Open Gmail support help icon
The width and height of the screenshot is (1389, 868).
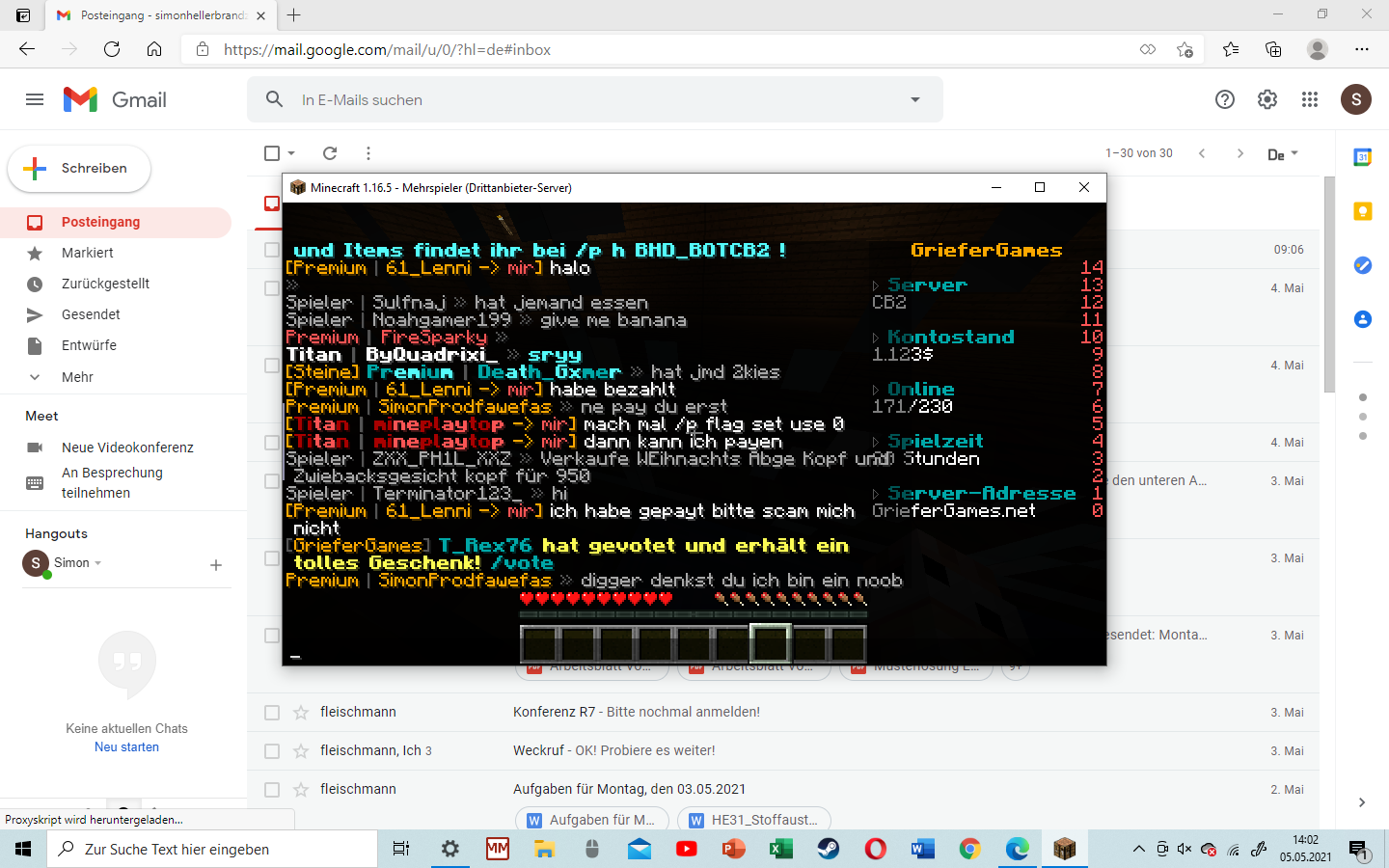(x=1225, y=99)
